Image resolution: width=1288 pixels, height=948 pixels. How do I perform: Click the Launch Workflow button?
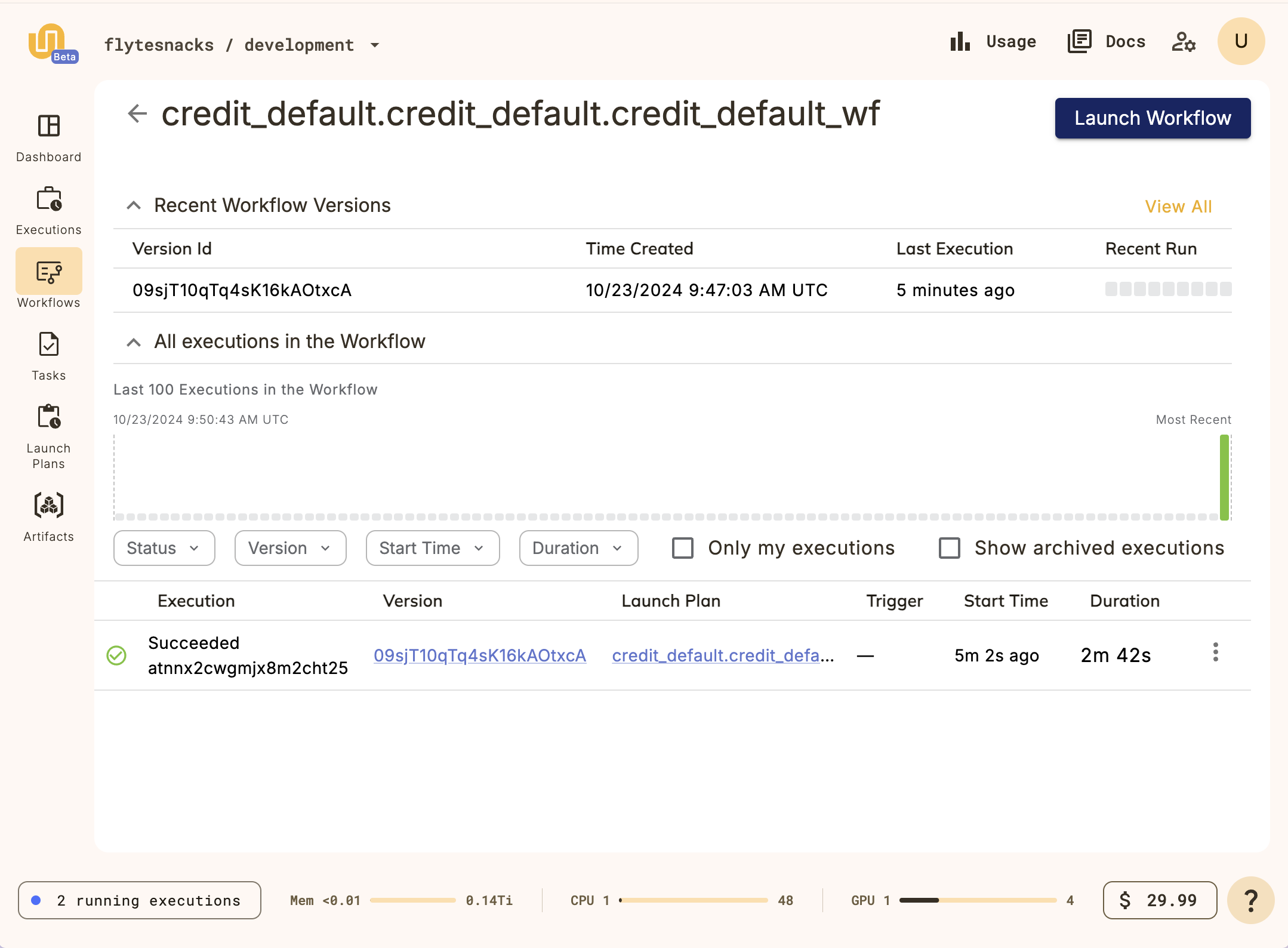pos(1152,118)
